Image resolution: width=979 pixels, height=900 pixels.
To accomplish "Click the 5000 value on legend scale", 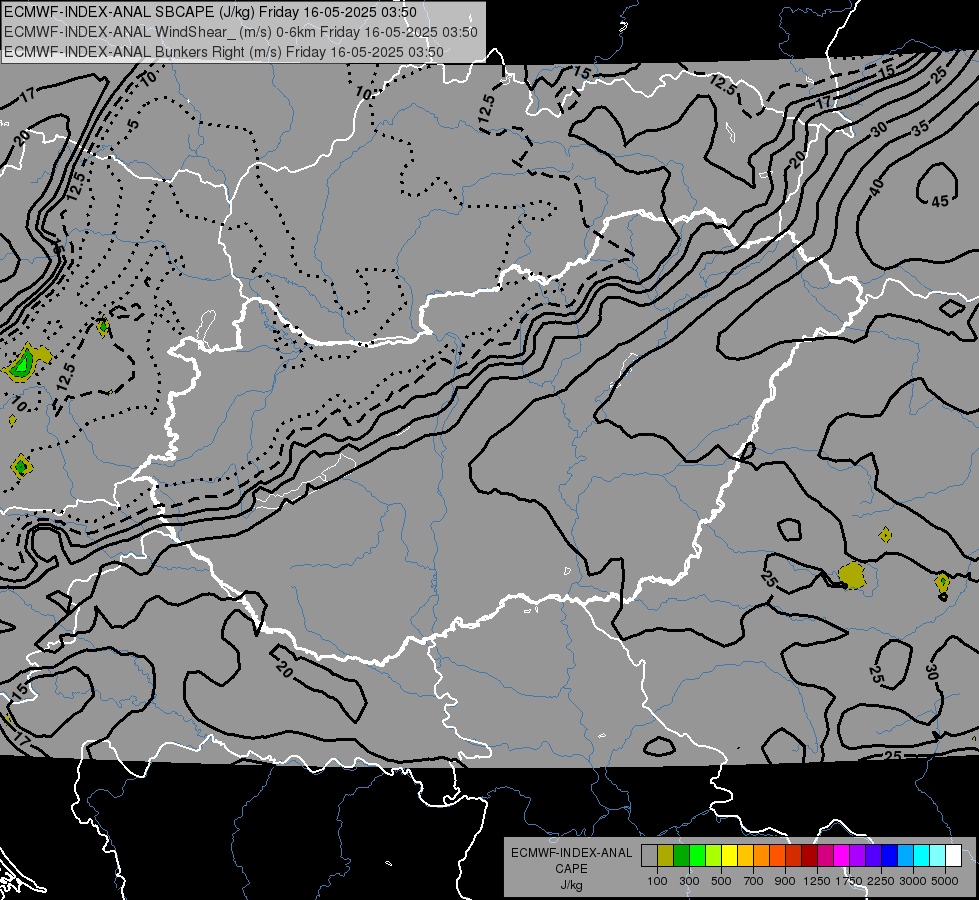I will coord(945,881).
